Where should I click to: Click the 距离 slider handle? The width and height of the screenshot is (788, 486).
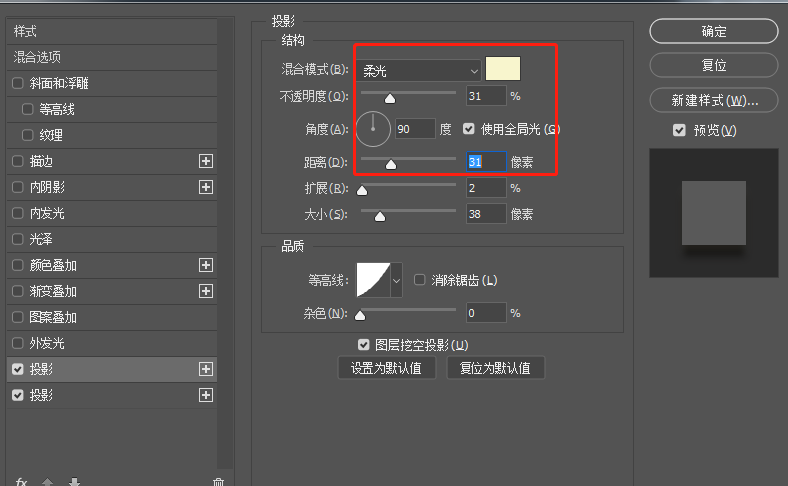point(390,164)
